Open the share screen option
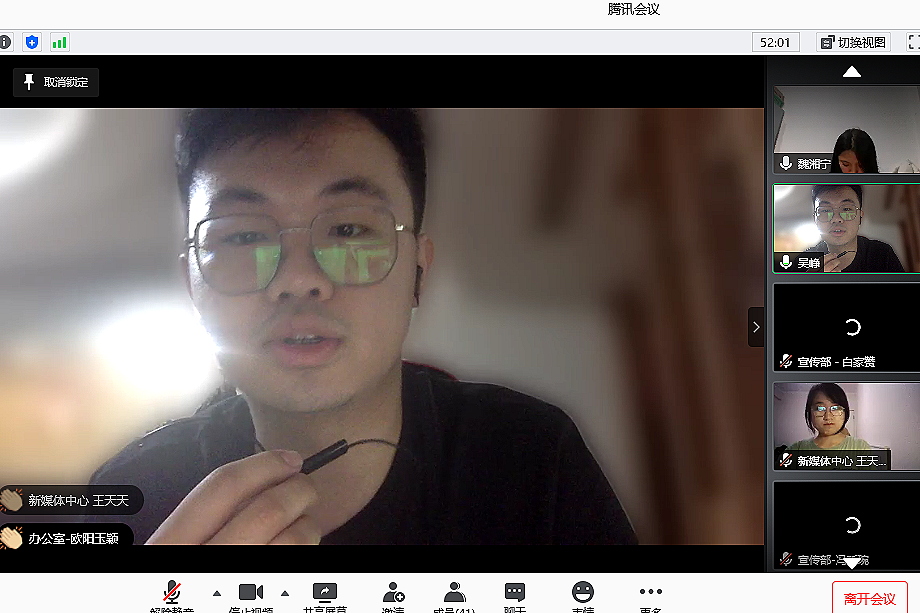Screen dimensions: 920x613 click(x=324, y=593)
